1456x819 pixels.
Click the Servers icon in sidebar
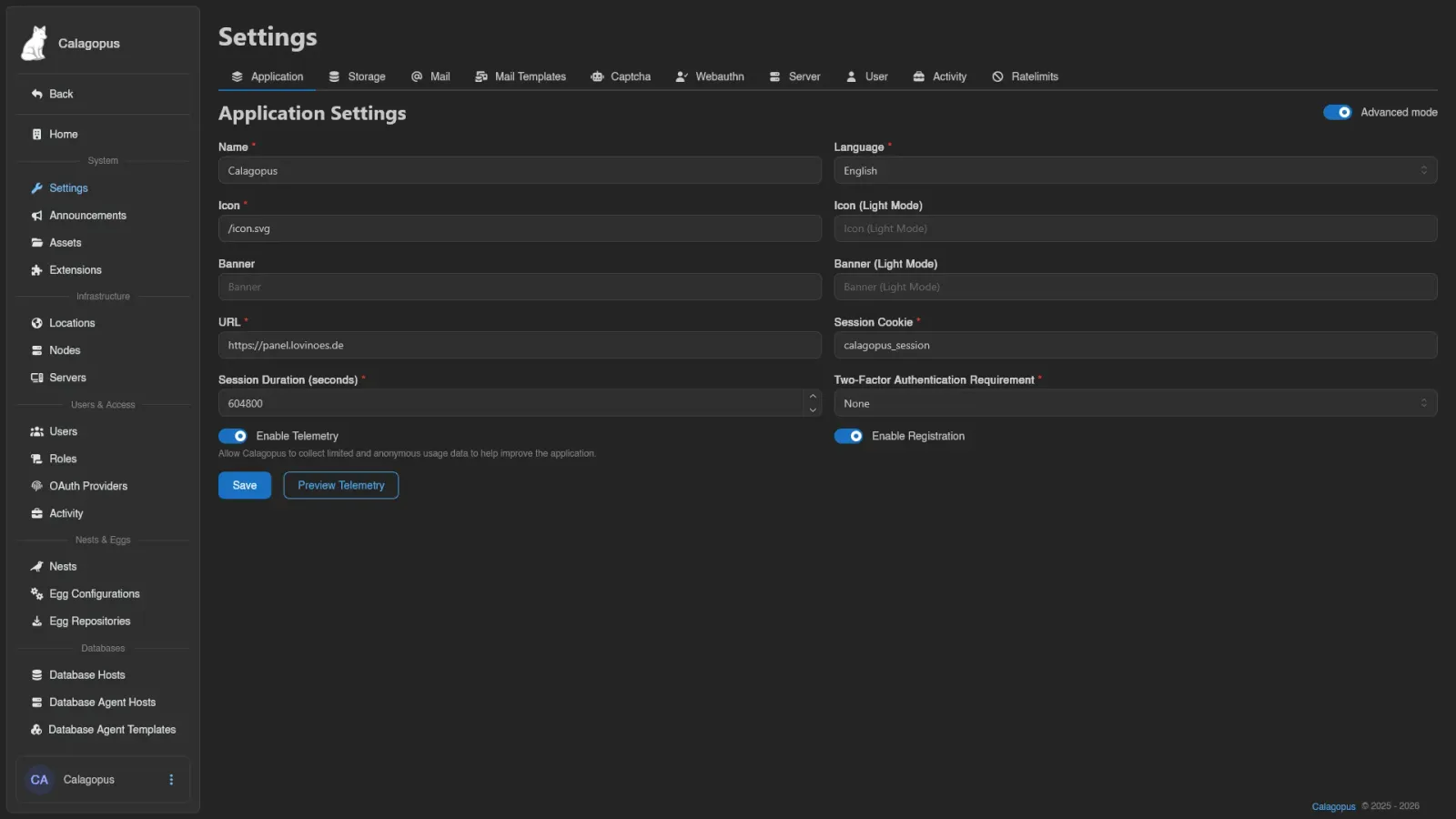(37, 378)
